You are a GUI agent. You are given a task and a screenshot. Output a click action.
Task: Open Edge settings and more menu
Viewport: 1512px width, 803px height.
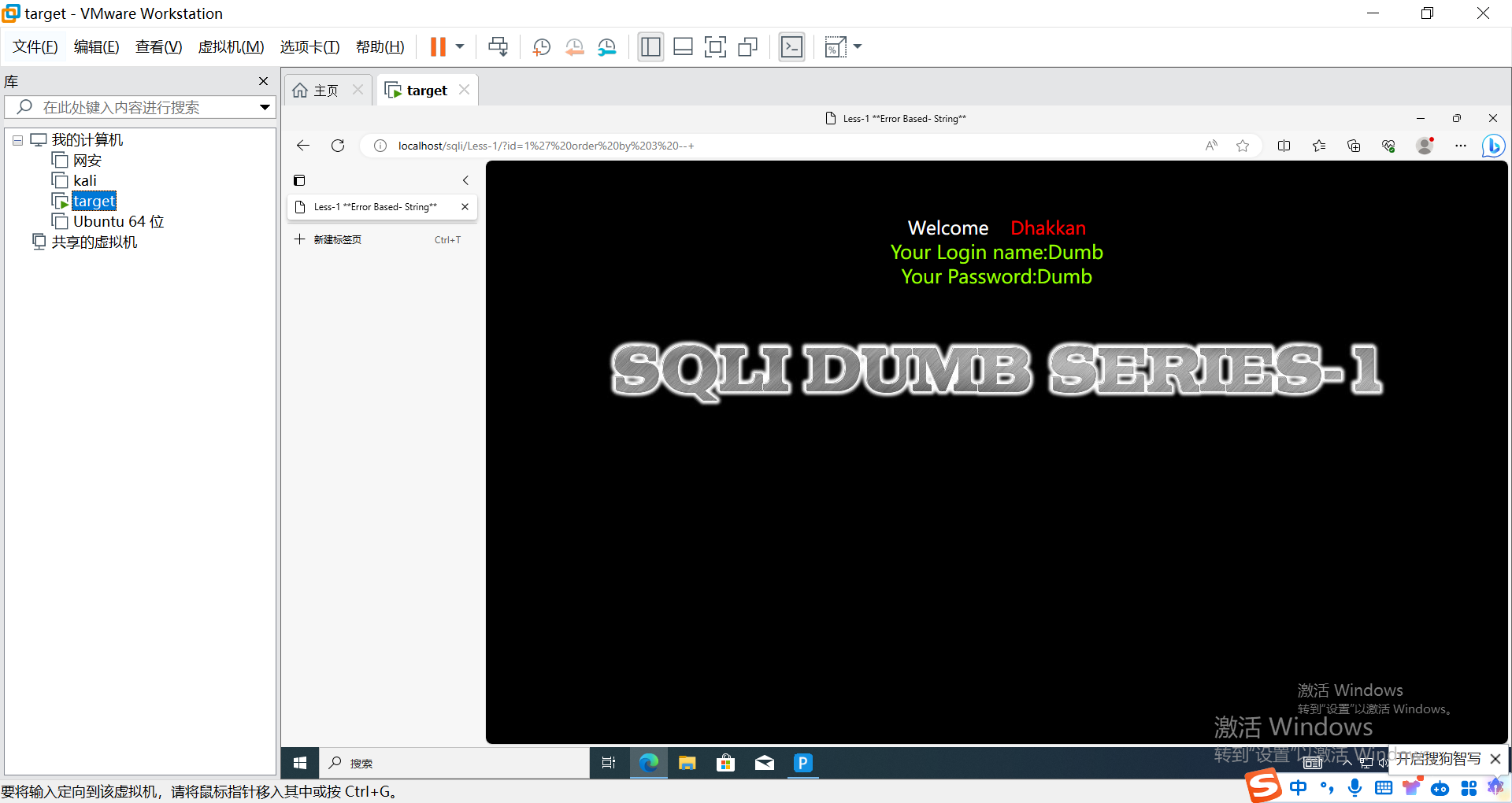pyautogui.click(x=1461, y=146)
